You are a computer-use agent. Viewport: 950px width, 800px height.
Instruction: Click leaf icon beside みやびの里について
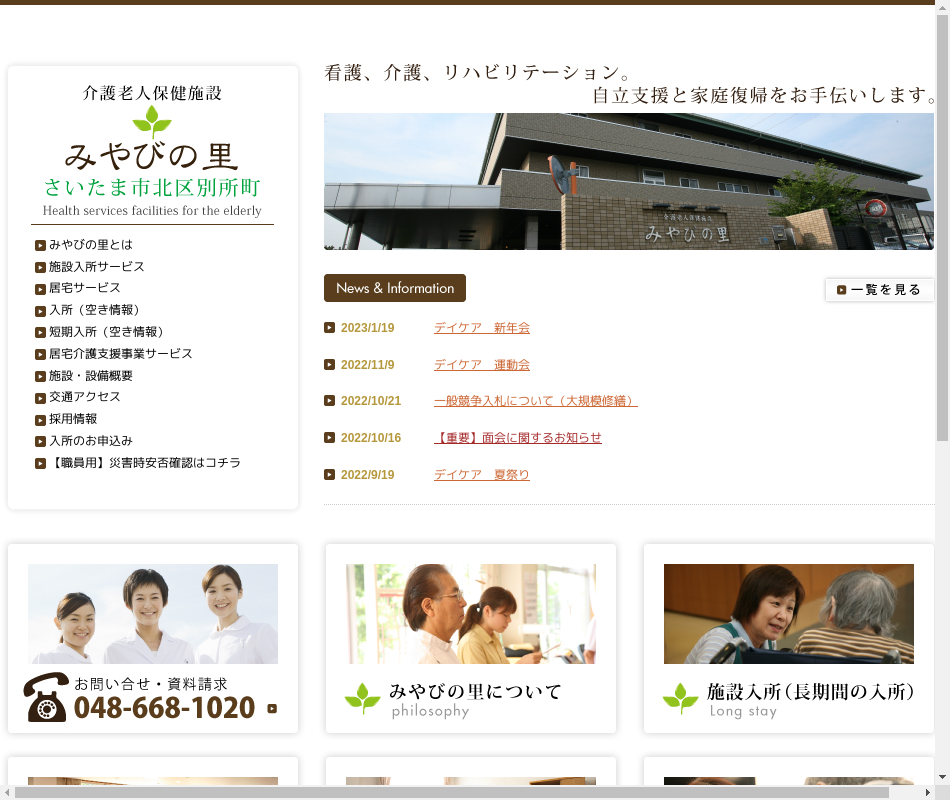pos(362,698)
